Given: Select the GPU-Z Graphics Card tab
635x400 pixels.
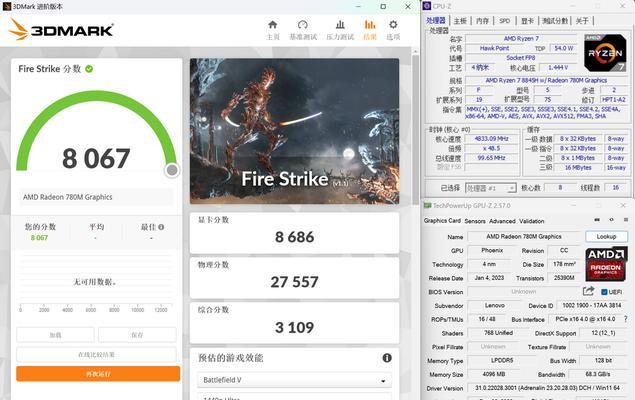Looking at the screenshot, I should coord(442,221).
